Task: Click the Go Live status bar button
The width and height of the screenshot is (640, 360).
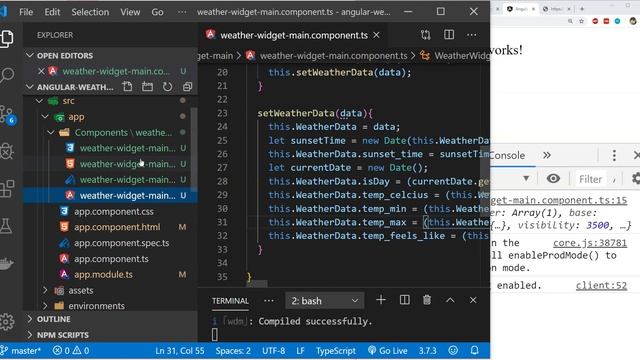Action: tap(388, 351)
